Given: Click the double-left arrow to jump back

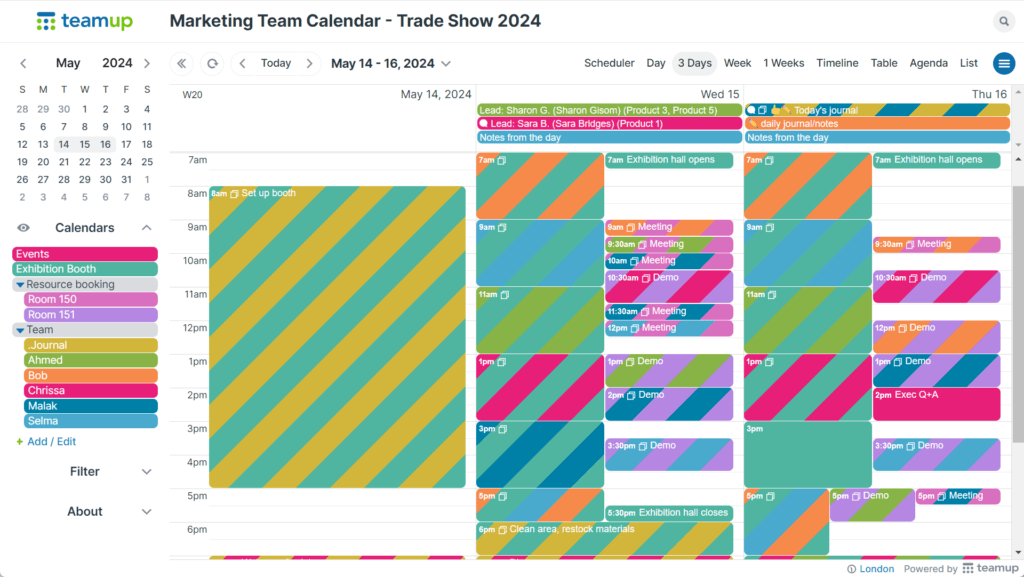Looking at the screenshot, I should point(182,63).
